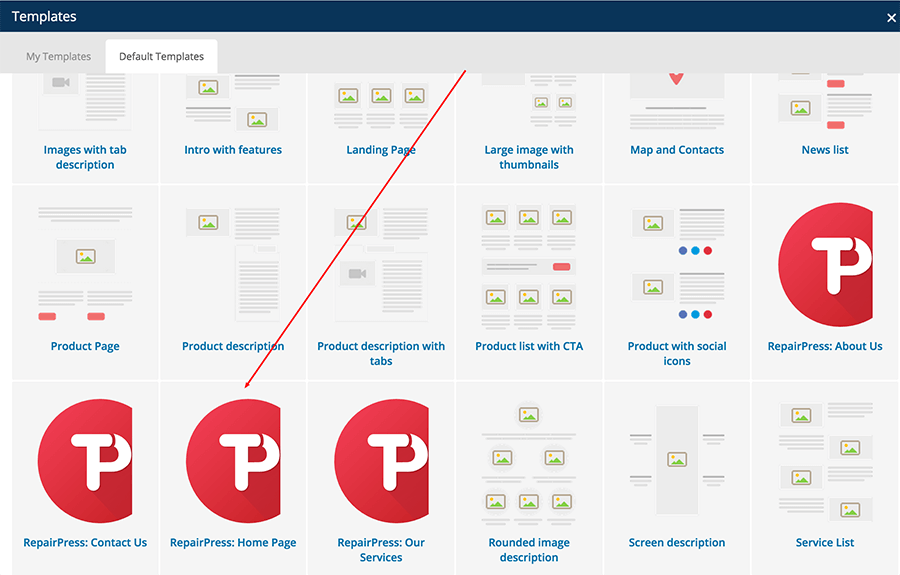Open the Service List title link

tap(825, 542)
